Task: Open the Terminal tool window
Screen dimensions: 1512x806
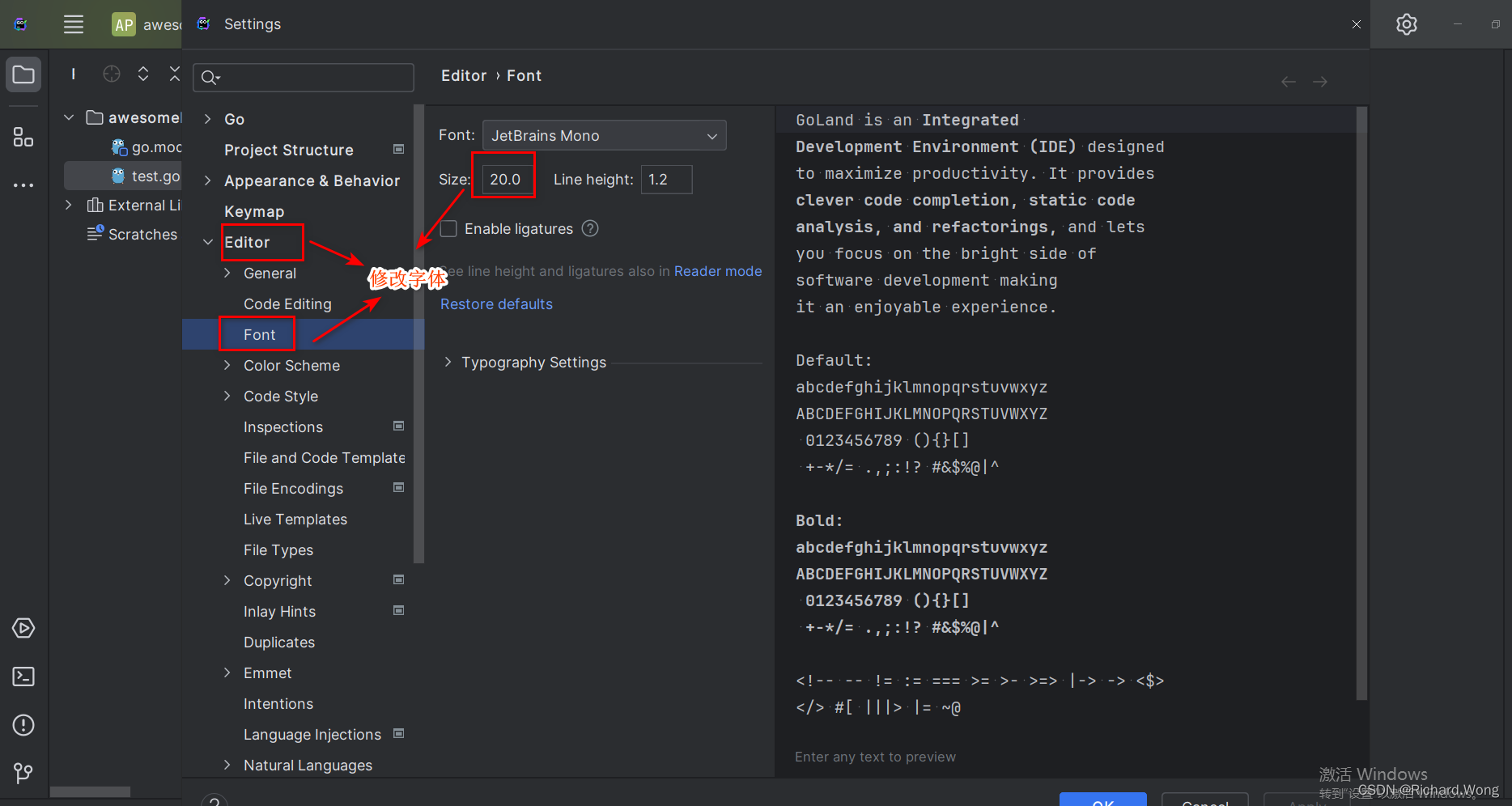Action: [23, 677]
